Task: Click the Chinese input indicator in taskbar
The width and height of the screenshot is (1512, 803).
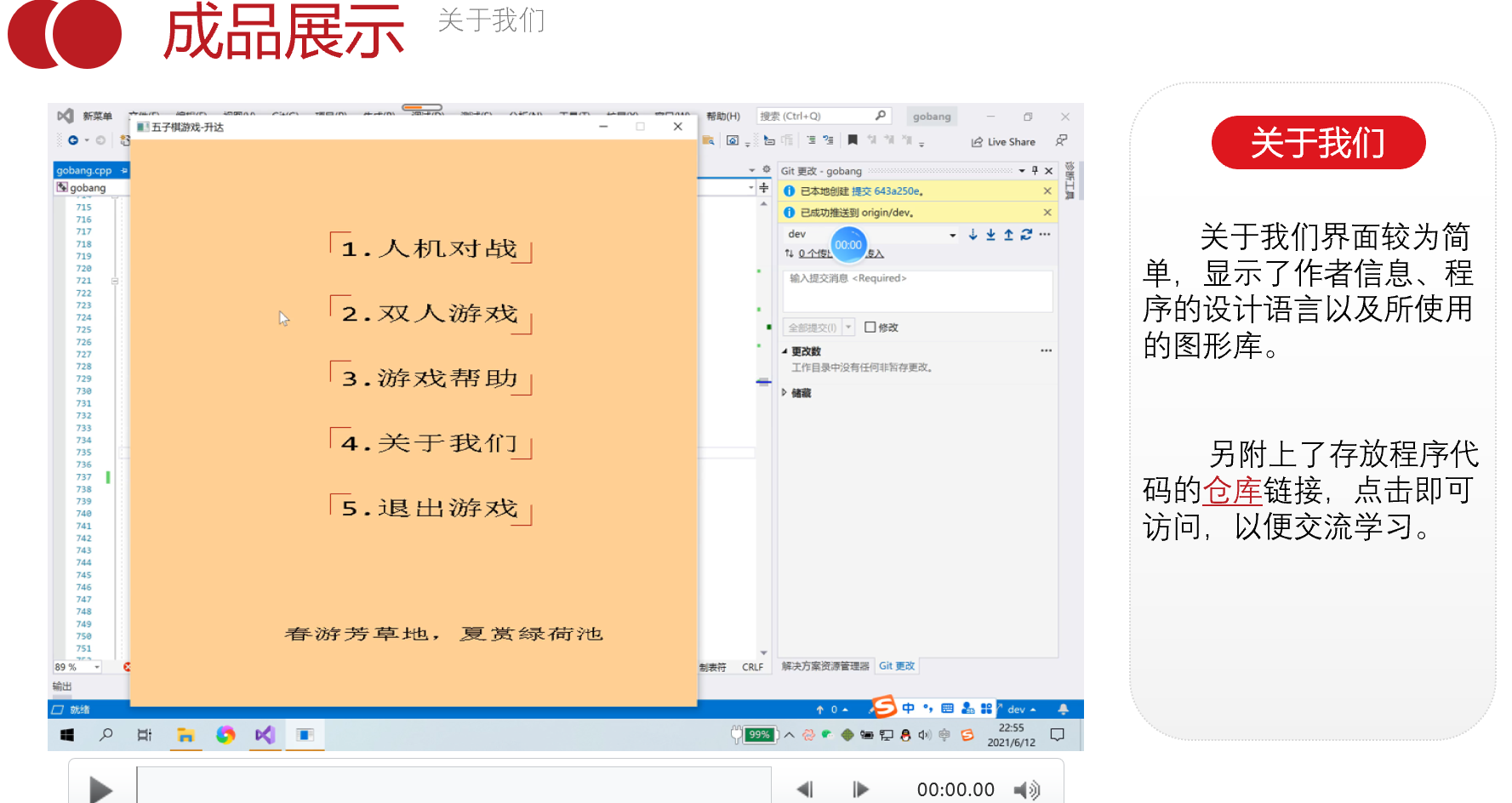Action: coord(906,708)
